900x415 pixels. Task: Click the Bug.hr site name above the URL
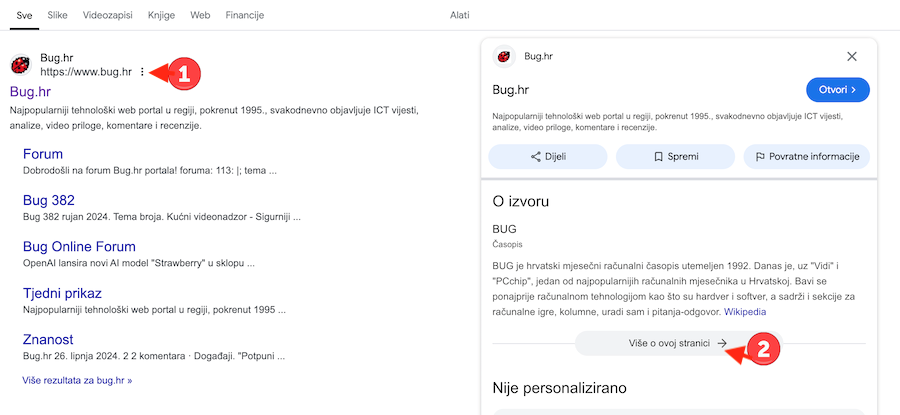click(56, 58)
